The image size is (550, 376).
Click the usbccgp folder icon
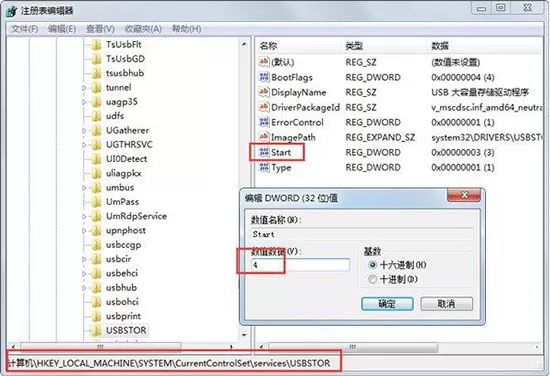(x=96, y=245)
